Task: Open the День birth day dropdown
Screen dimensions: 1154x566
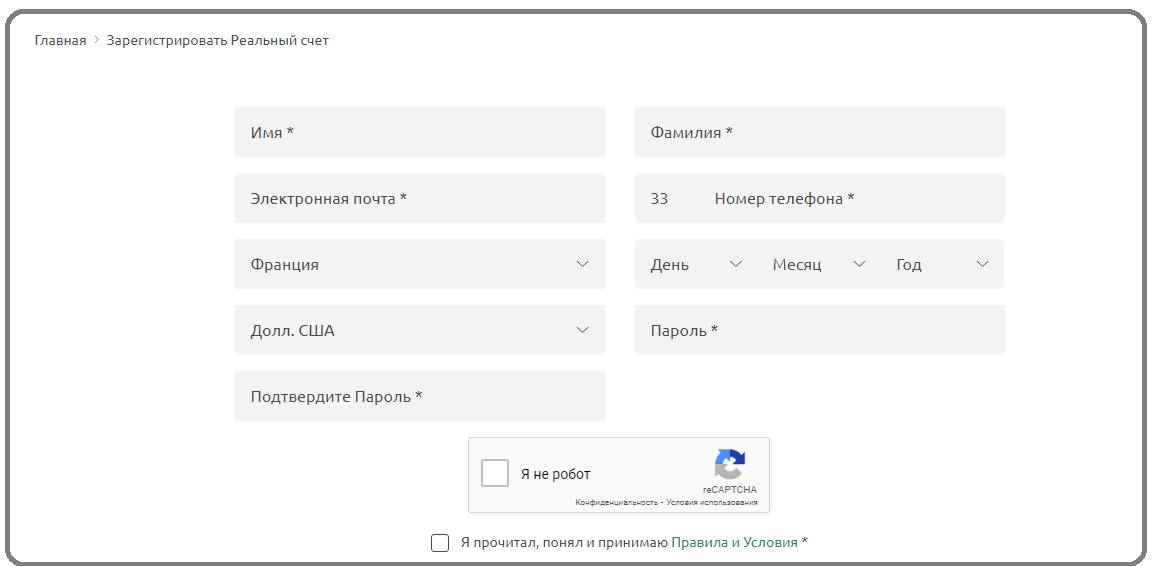Action: [x=696, y=265]
